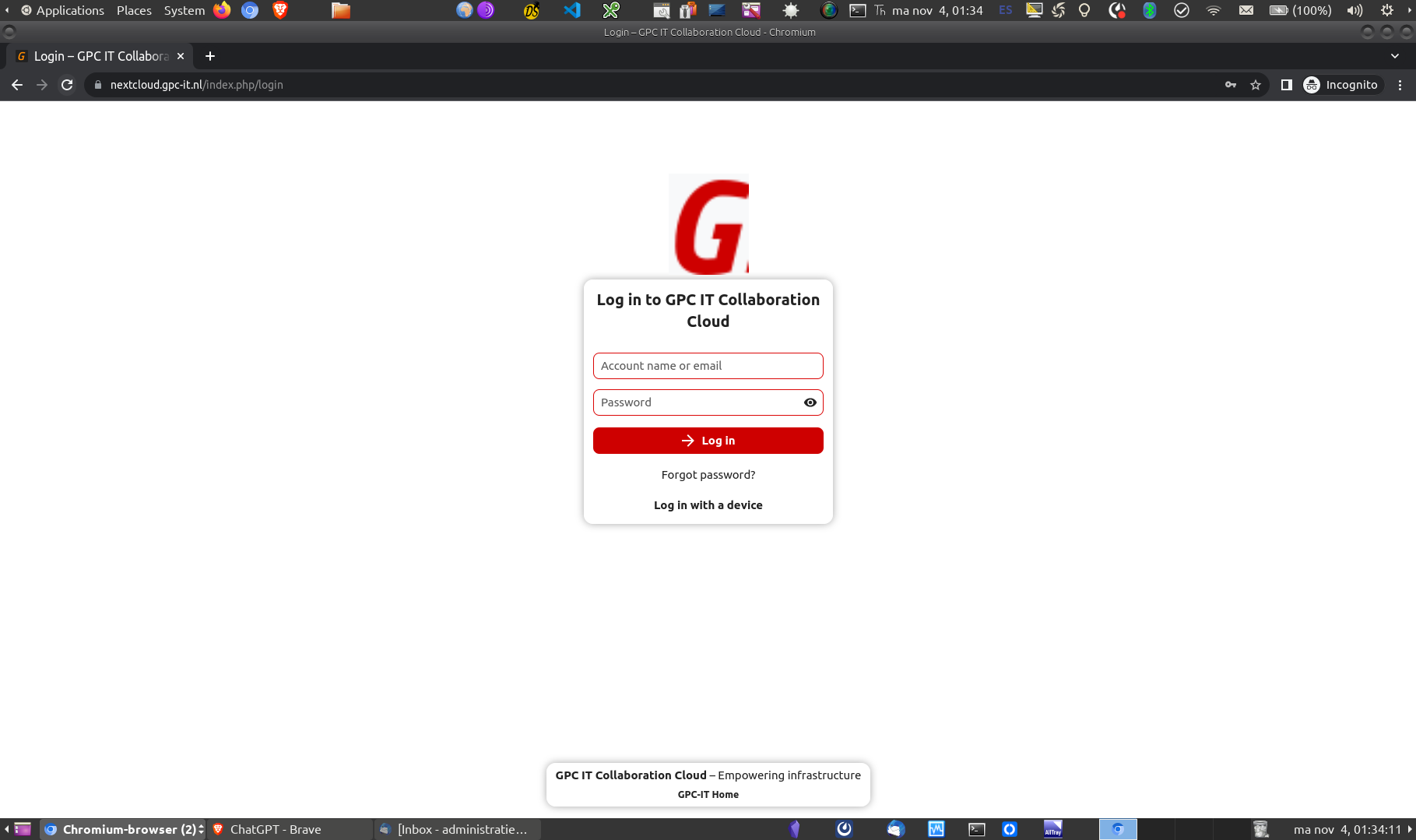Open the volume control in the system tray
1416x840 pixels.
click(x=1355, y=10)
